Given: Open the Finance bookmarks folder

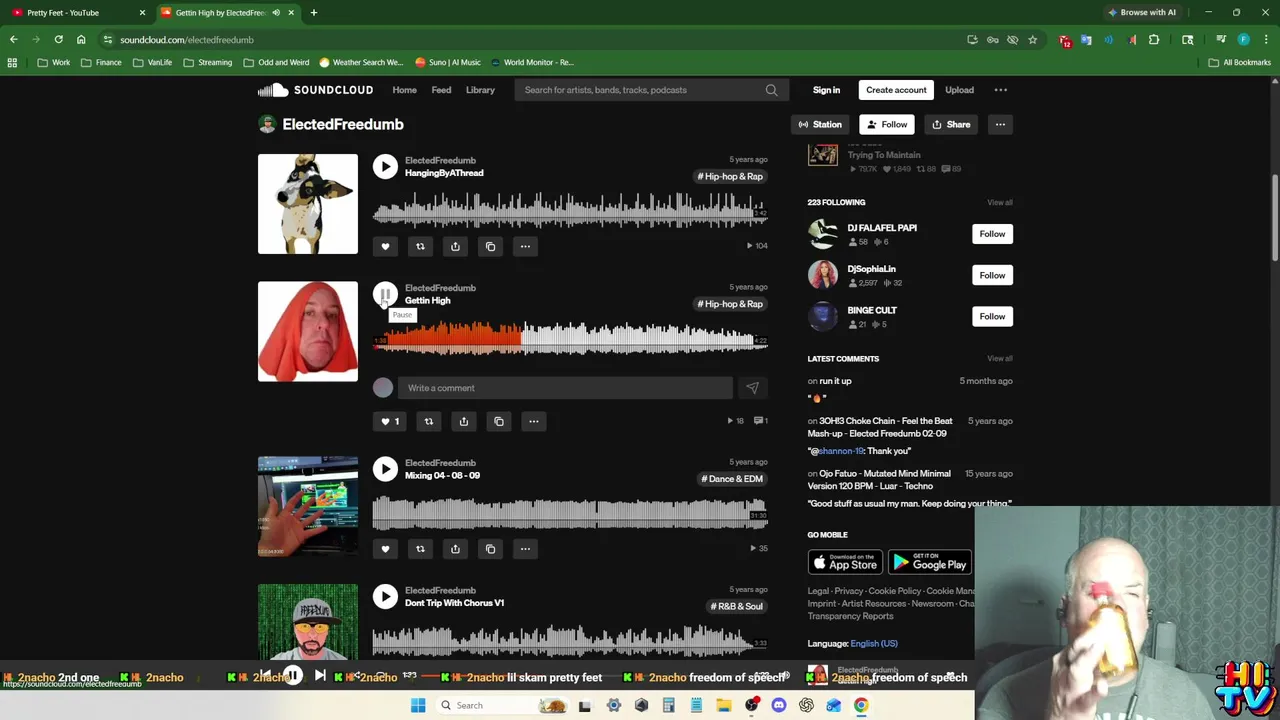Looking at the screenshot, I should coord(101,62).
